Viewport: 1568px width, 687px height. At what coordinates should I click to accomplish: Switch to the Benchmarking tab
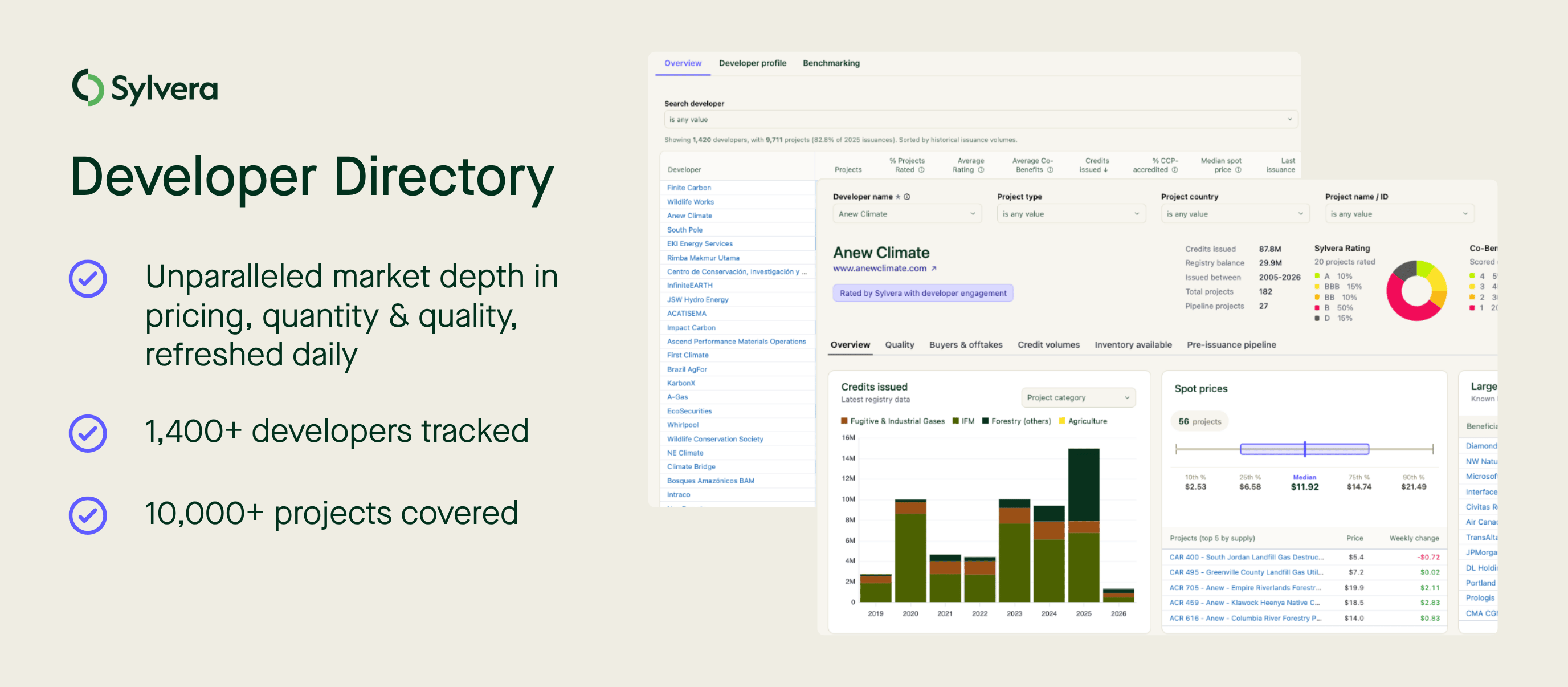[831, 63]
